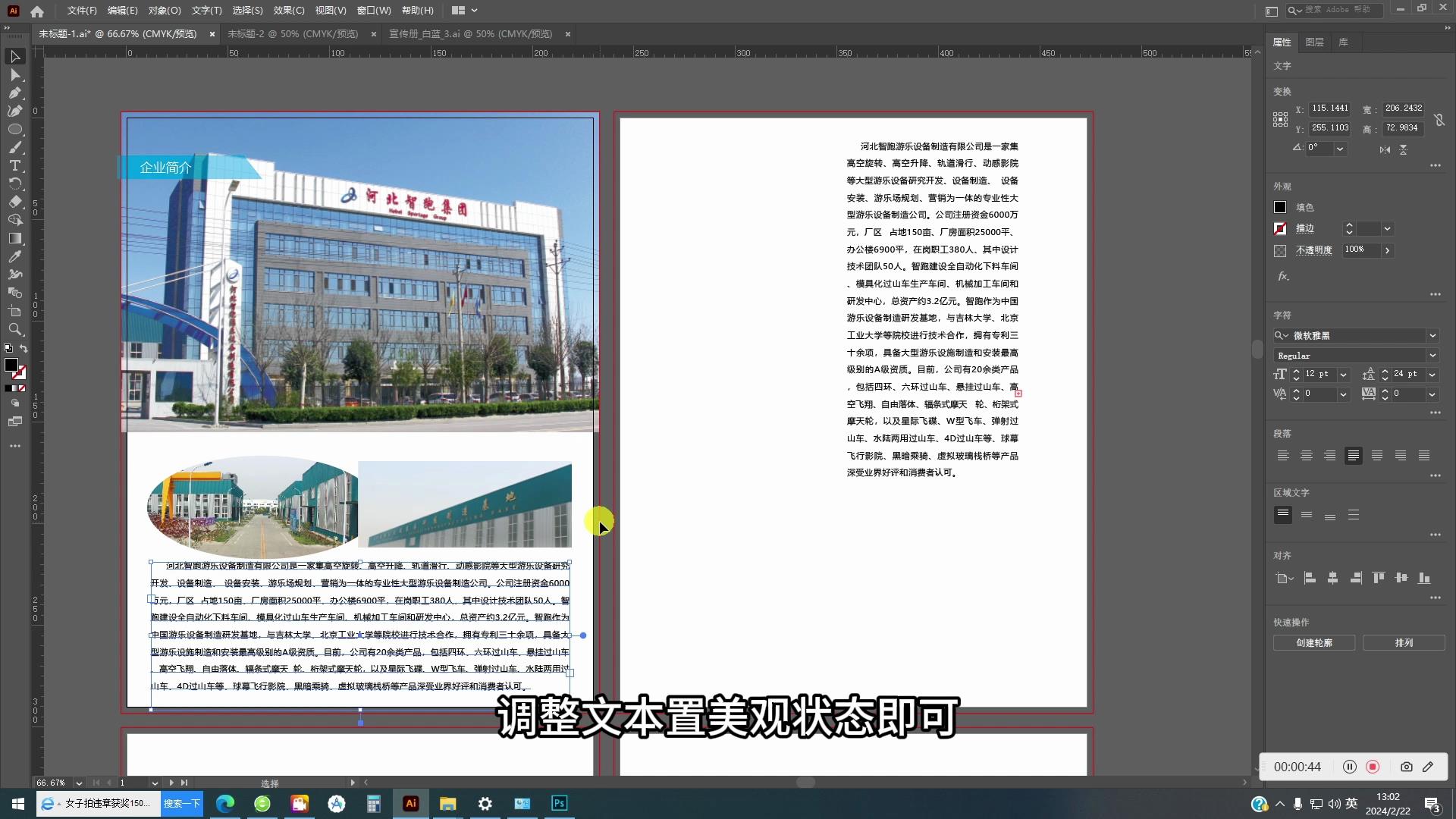This screenshot has height=819, width=1456.
Task: Select the Pen tool
Action: click(14, 93)
